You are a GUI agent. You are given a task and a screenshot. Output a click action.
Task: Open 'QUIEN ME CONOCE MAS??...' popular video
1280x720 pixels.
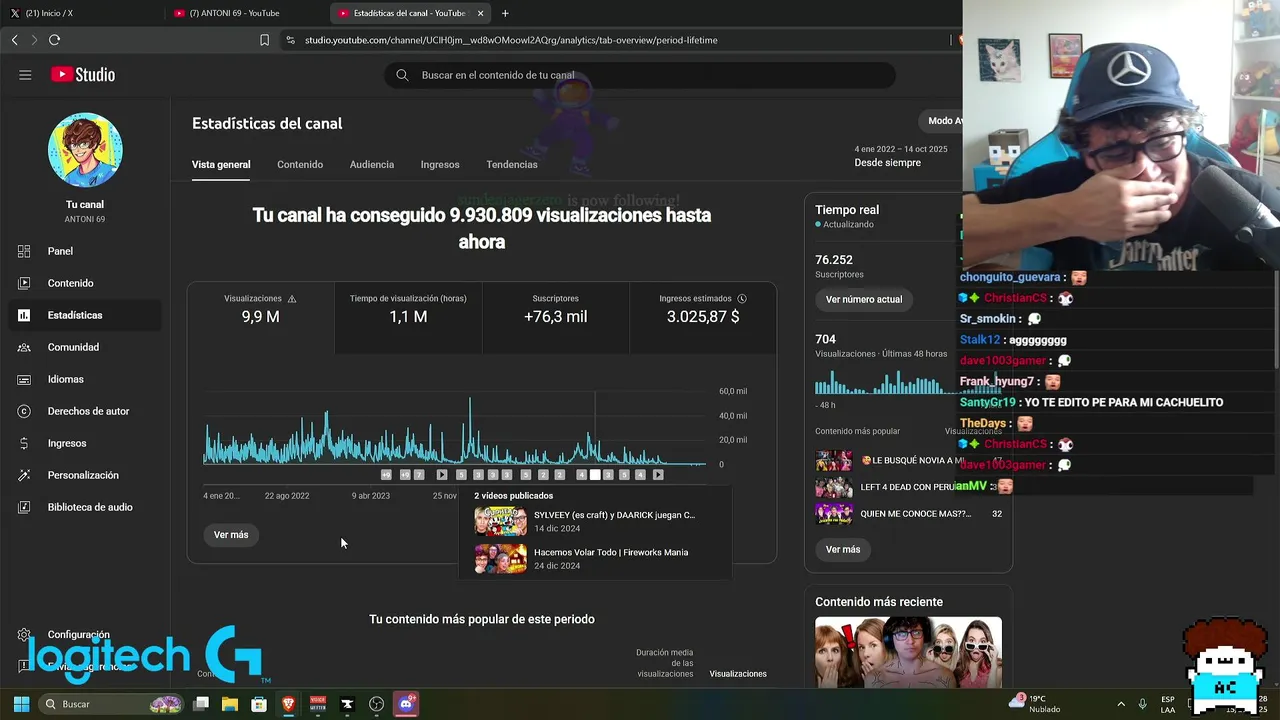click(x=909, y=514)
